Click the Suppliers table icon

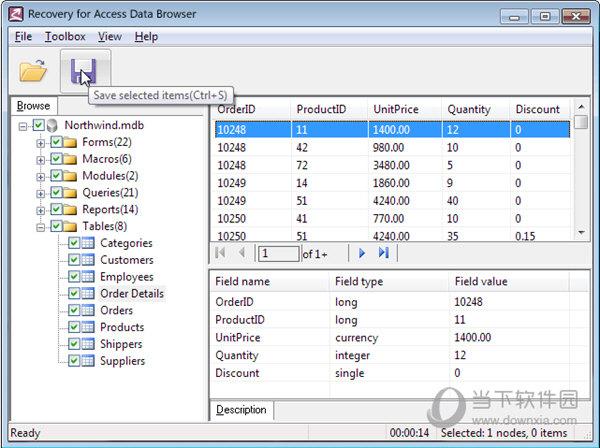pos(88,361)
